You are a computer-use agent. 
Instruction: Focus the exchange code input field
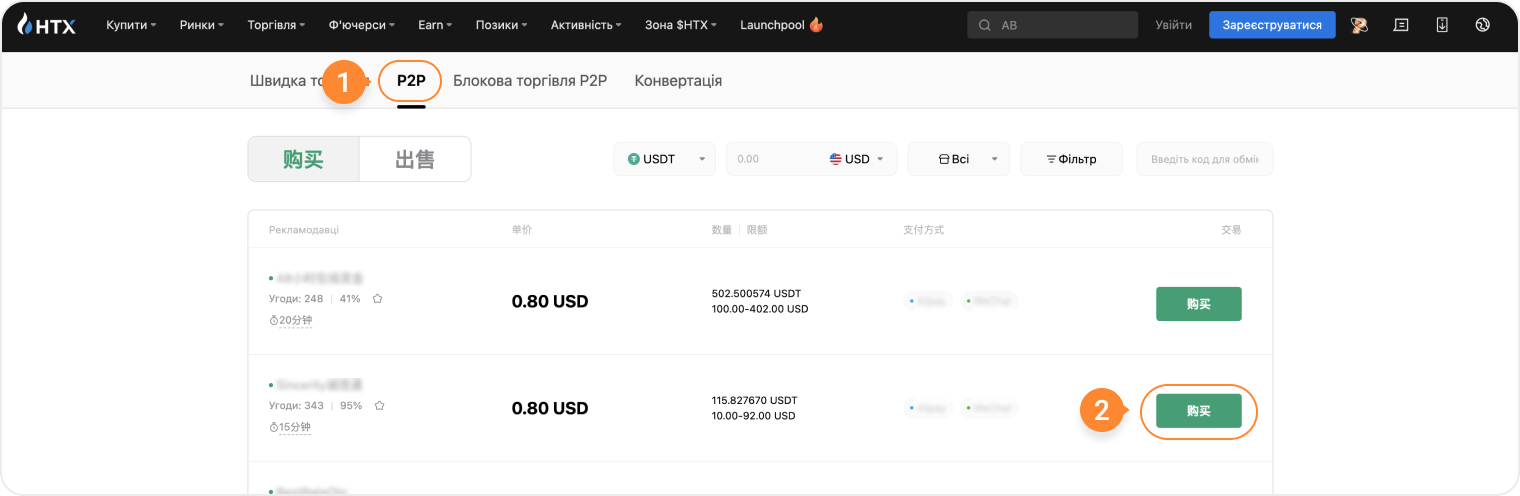coord(1204,159)
